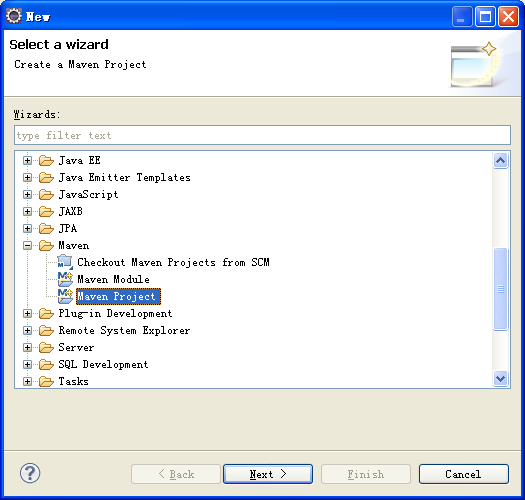Select the Java Emitter Templates label
The height and width of the screenshot is (500, 525).
125,177
